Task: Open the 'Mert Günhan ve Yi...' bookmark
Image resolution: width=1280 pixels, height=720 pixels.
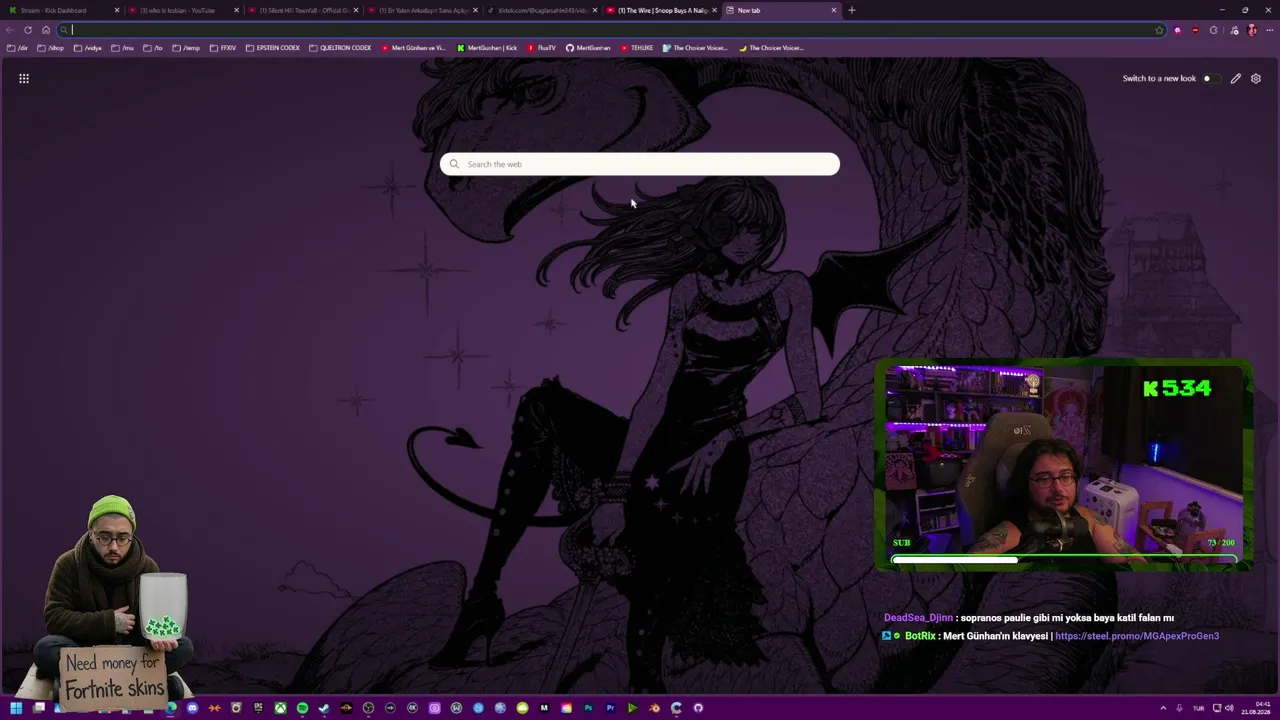Action: pyautogui.click(x=413, y=48)
